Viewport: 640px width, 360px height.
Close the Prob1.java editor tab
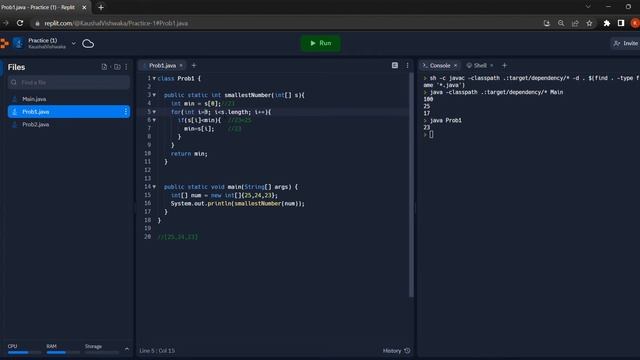tap(181, 65)
